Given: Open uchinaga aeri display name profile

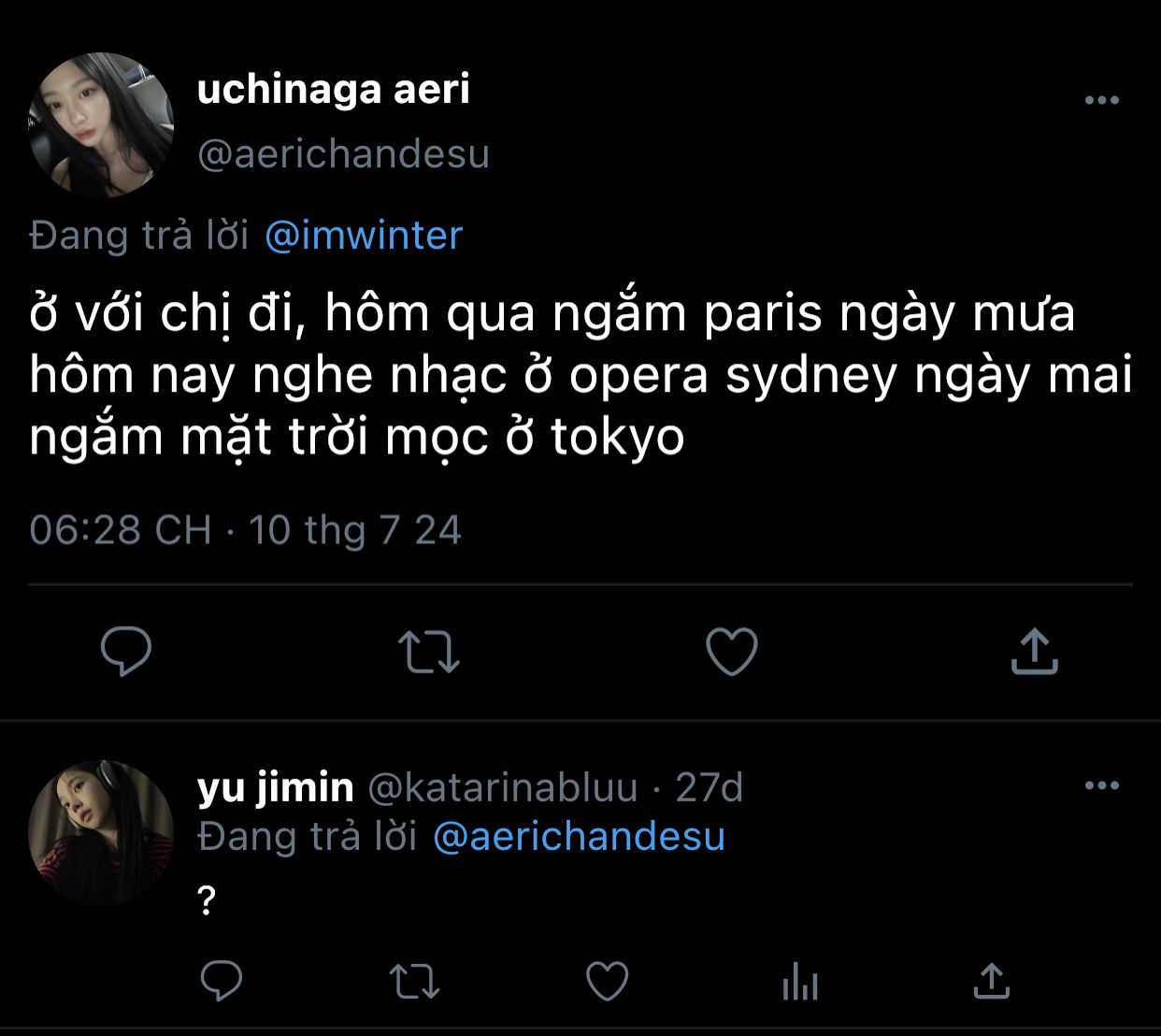Looking at the screenshot, I should [x=333, y=90].
